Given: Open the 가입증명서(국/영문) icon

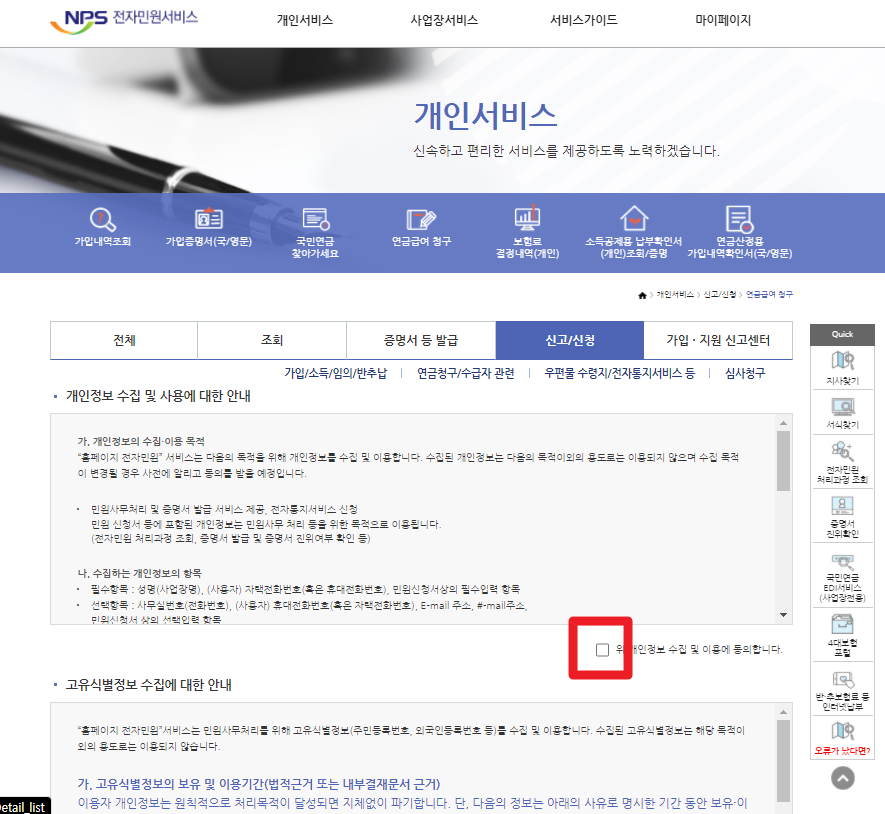Looking at the screenshot, I should pos(208,218).
